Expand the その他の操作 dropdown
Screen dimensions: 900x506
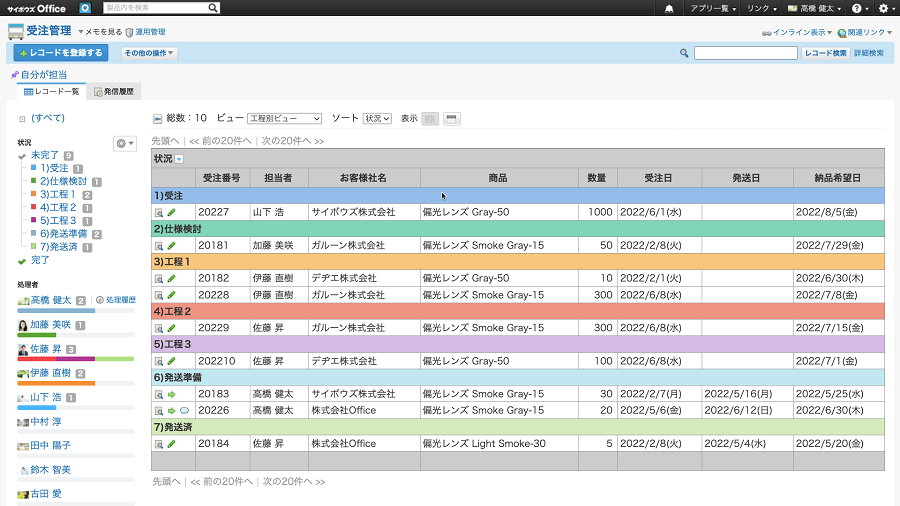click(149, 53)
